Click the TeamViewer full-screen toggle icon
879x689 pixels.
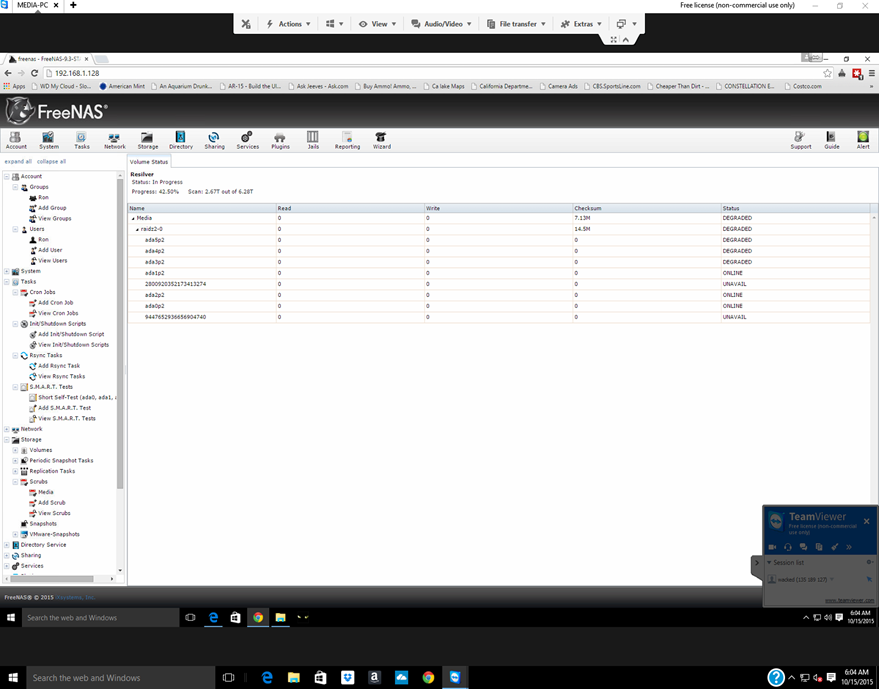pyautogui.click(x=613, y=39)
